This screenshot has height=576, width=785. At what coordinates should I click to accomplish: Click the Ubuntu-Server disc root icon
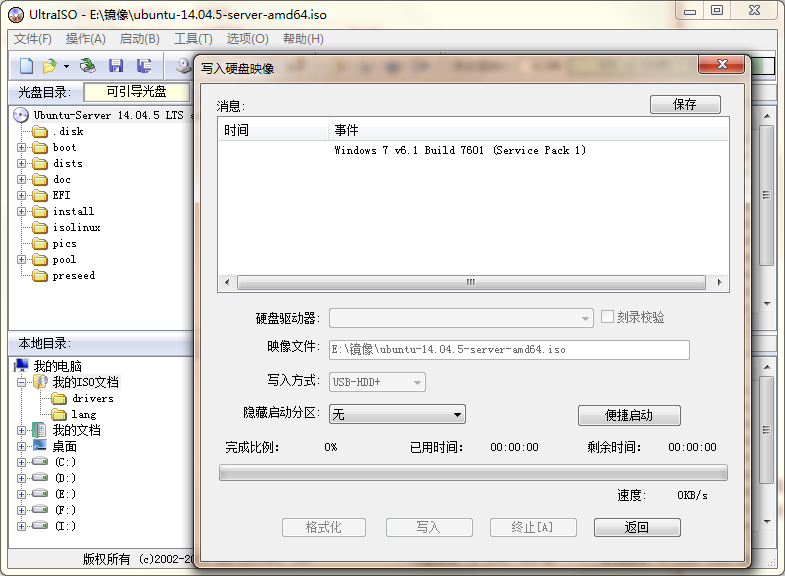pos(22,115)
